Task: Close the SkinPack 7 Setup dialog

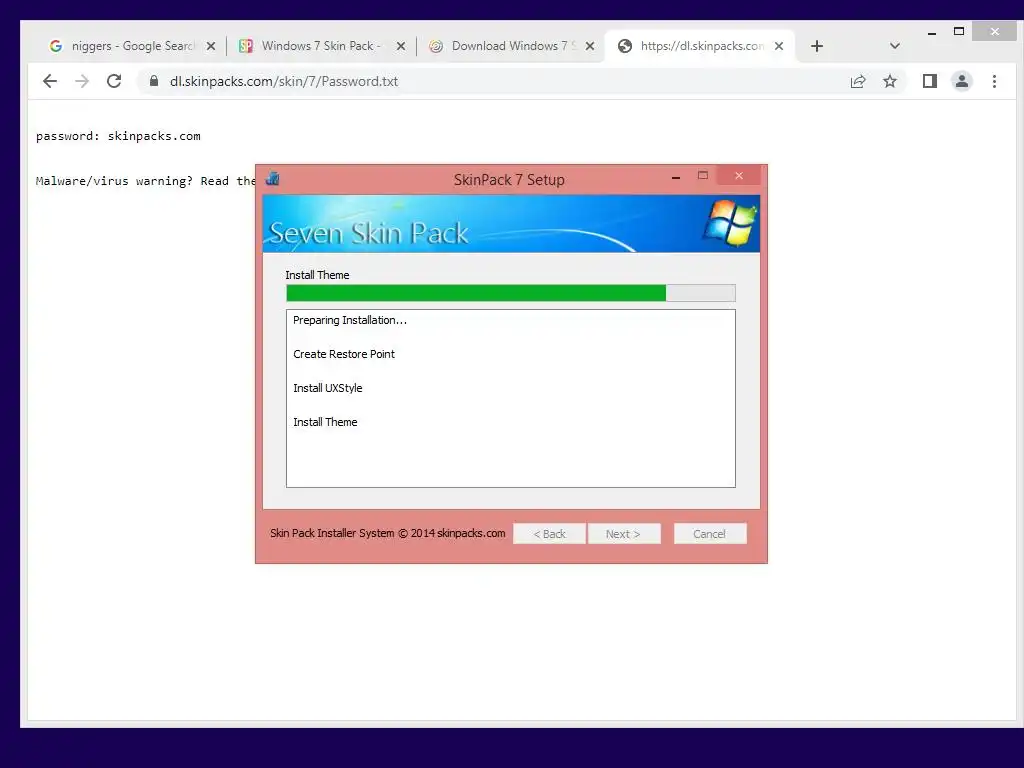Action: (739, 176)
